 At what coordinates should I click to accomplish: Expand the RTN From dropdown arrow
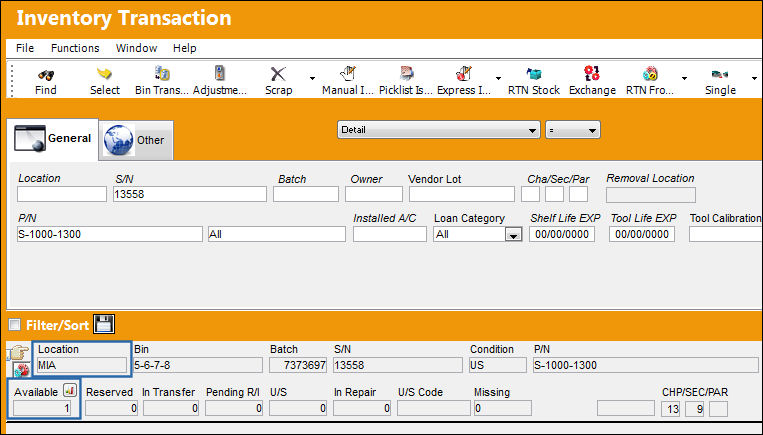point(684,78)
